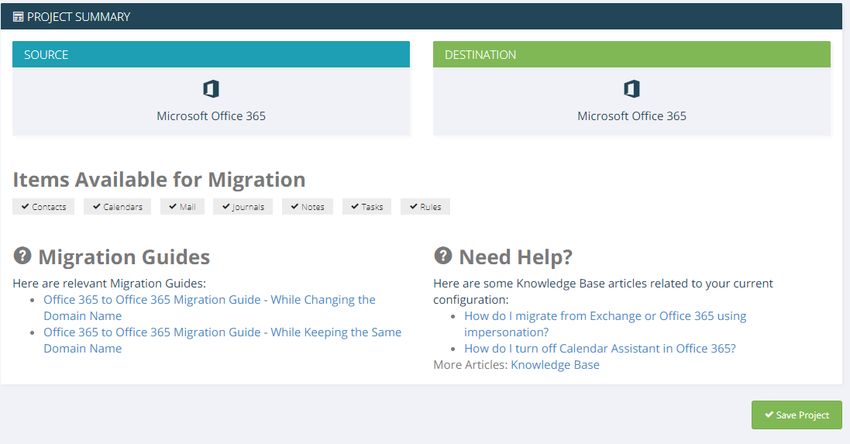Screen dimensions: 850x444
Task: Click the DESTINATION panel header
Action: coord(632,54)
